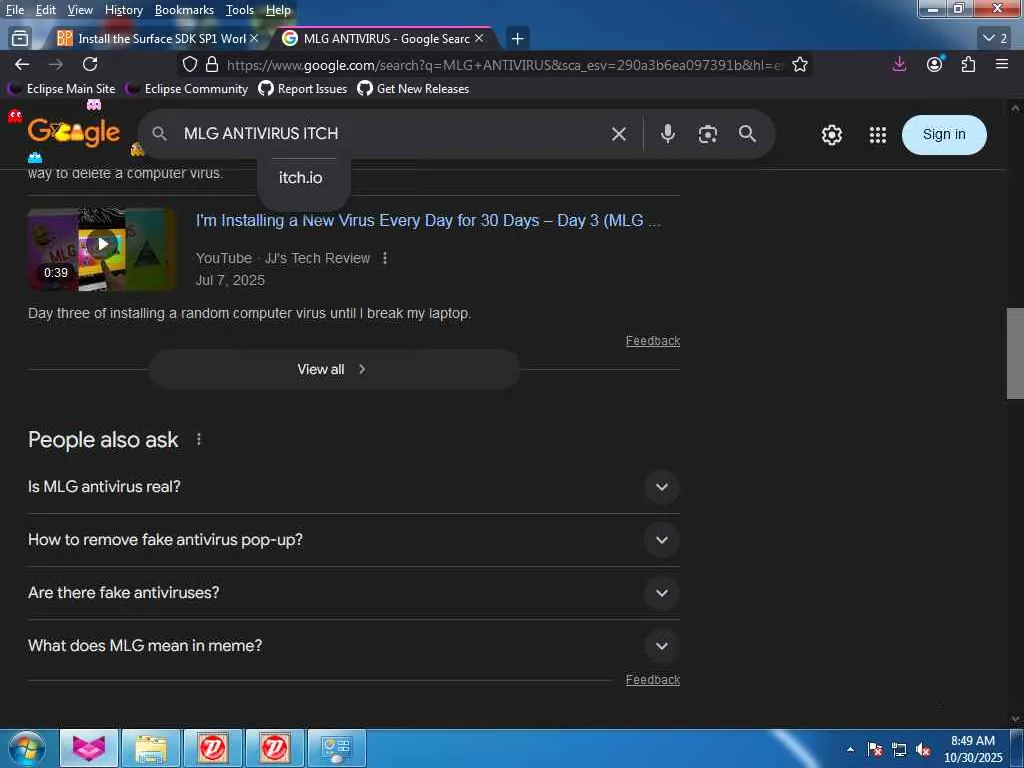Click the Sign in button
The height and width of the screenshot is (768, 1024).
pyautogui.click(x=944, y=135)
